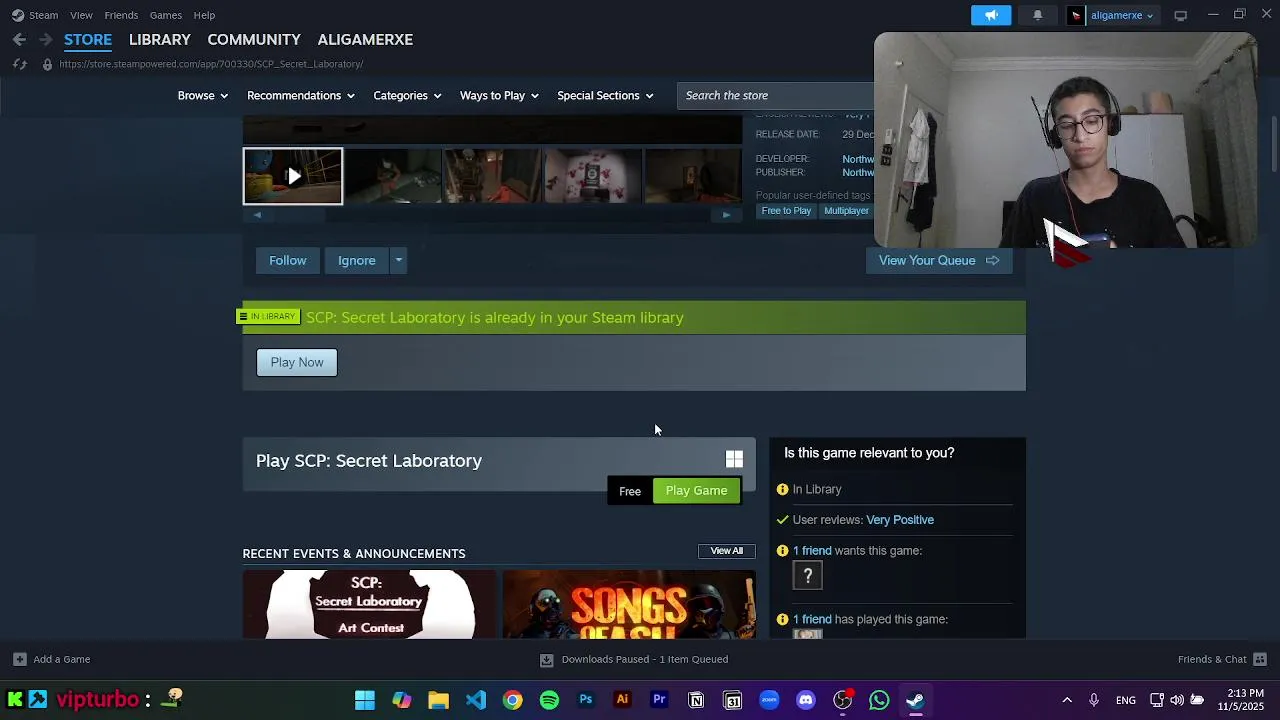Image resolution: width=1280 pixels, height=720 pixels.
Task: Switch to the LIBRARY tab
Action: coord(159,39)
